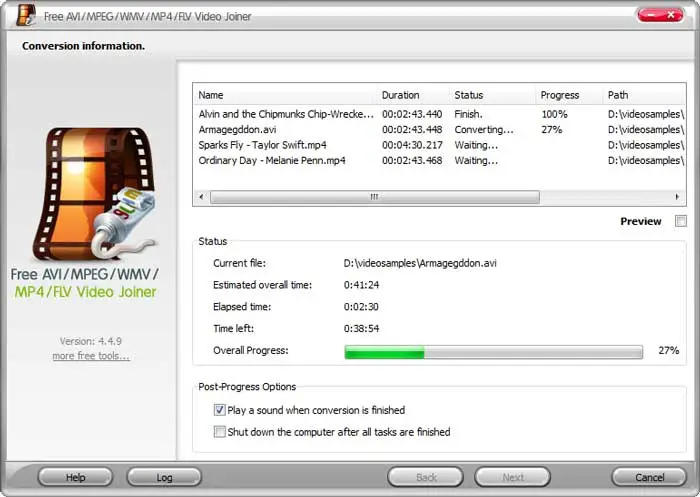Click the horizontal scrollbar thumb in file list
The image size is (700, 497).
click(x=375, y=197)
